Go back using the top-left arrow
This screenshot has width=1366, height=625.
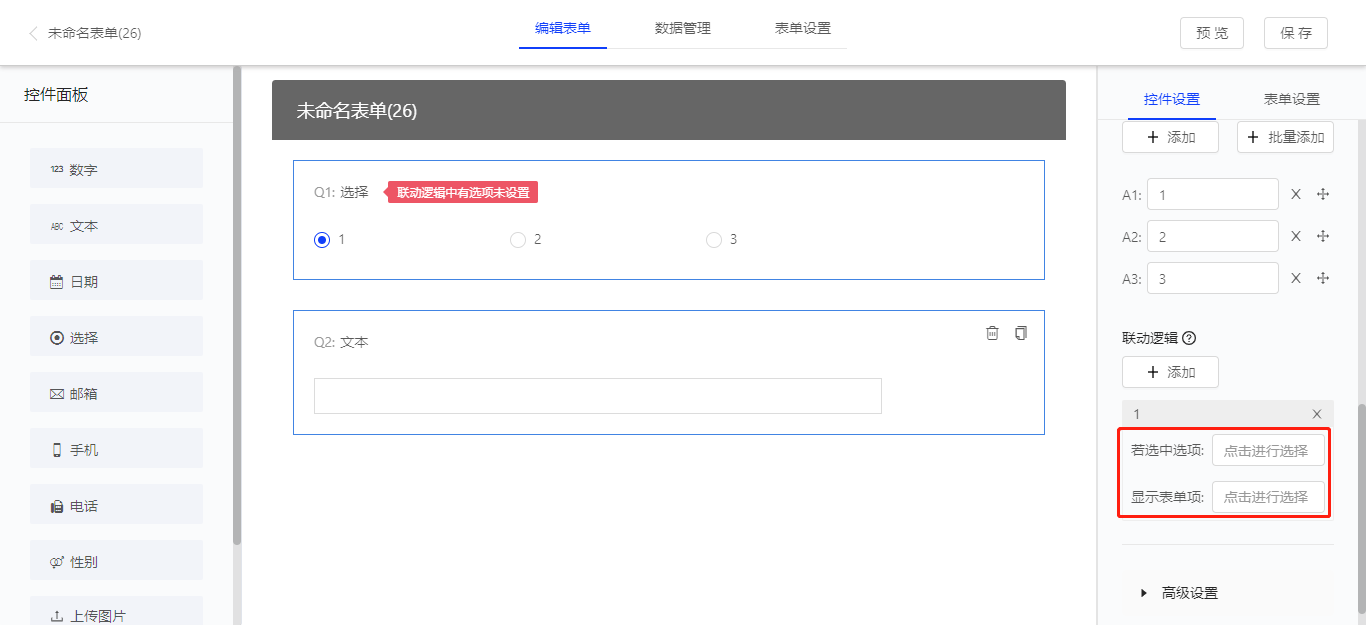(33, 33)
